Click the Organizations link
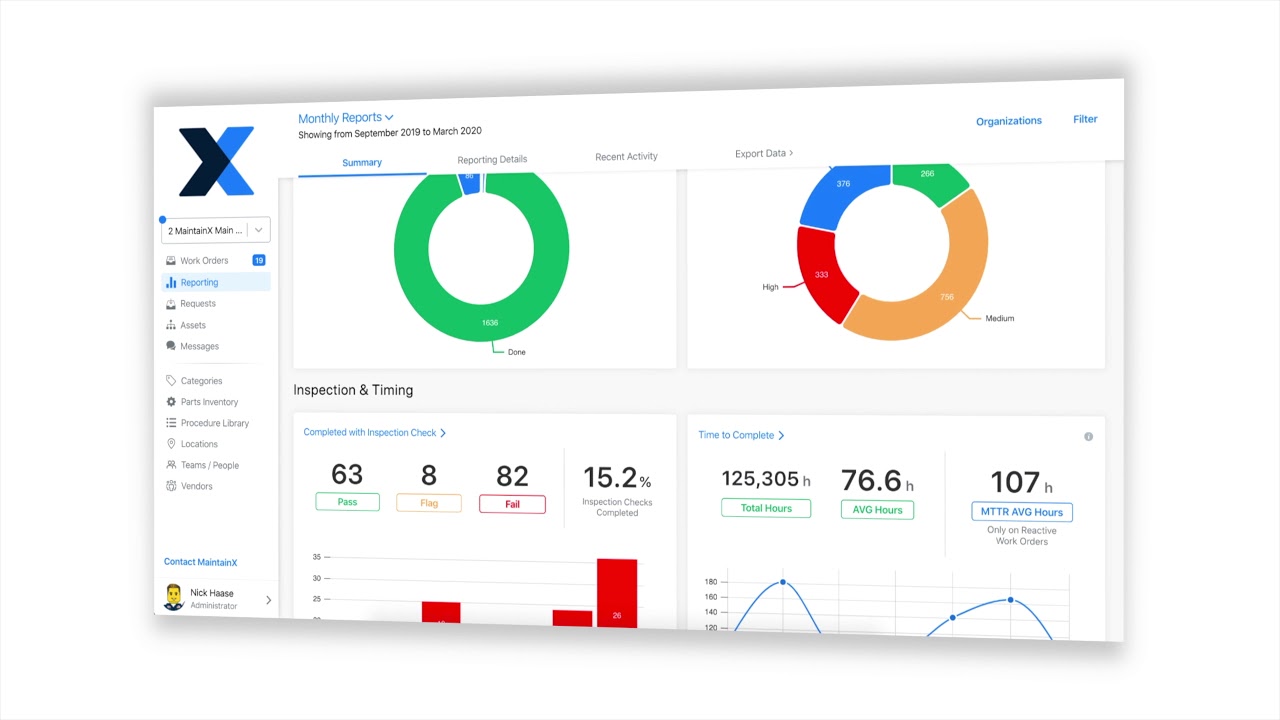This screenshot has height=720, width=1280. [1008, 121]
